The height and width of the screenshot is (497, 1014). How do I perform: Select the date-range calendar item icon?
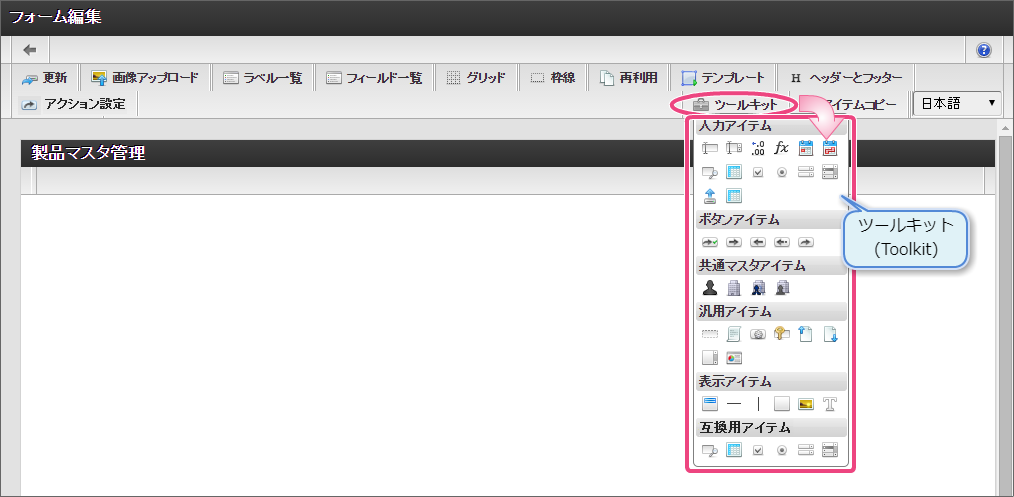pyautogui.click(x=829, y=148)
